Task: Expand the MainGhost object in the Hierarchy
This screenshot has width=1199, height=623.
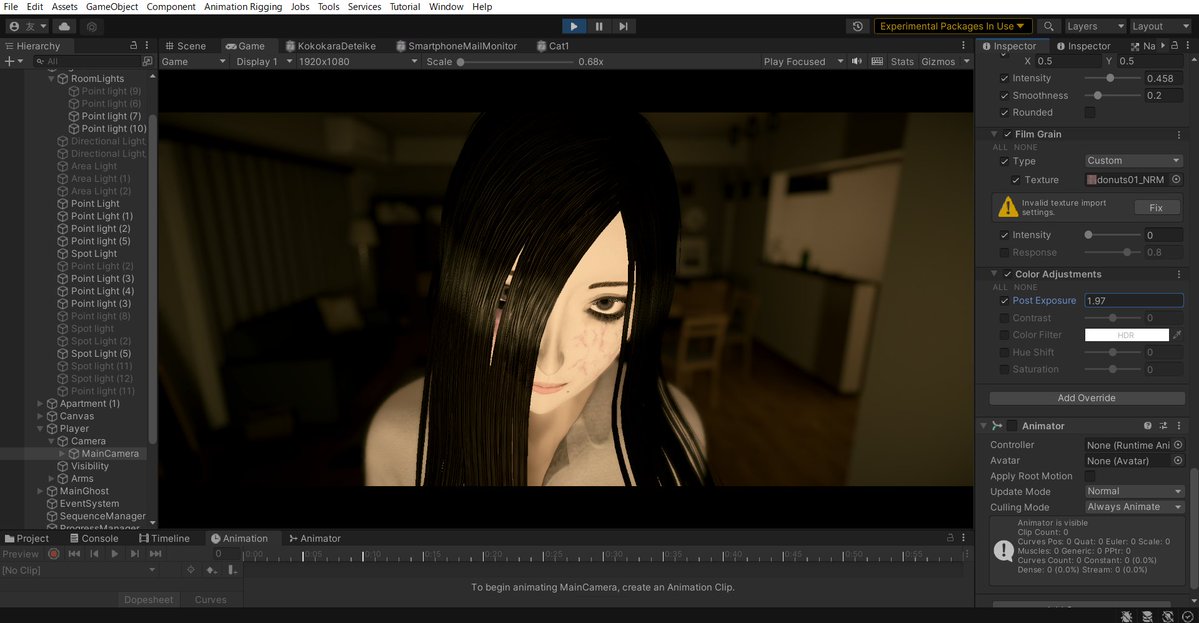Action: [41, 491]
